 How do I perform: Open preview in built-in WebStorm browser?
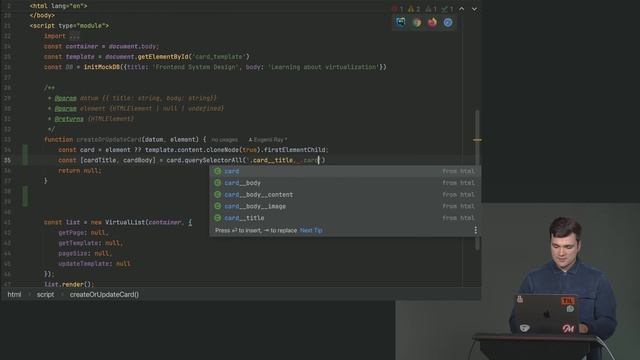[x=400, y=22]
